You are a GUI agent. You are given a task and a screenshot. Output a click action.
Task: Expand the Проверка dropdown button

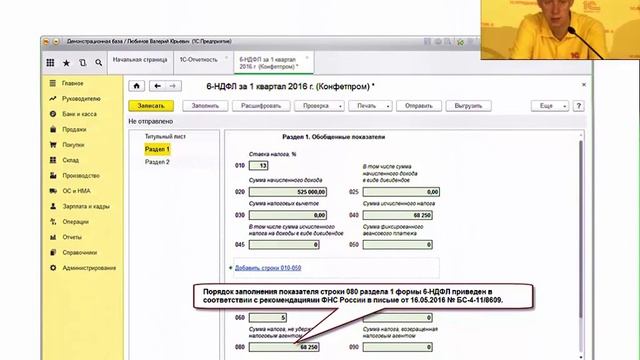pyautogui.click(x=319, y=106)
